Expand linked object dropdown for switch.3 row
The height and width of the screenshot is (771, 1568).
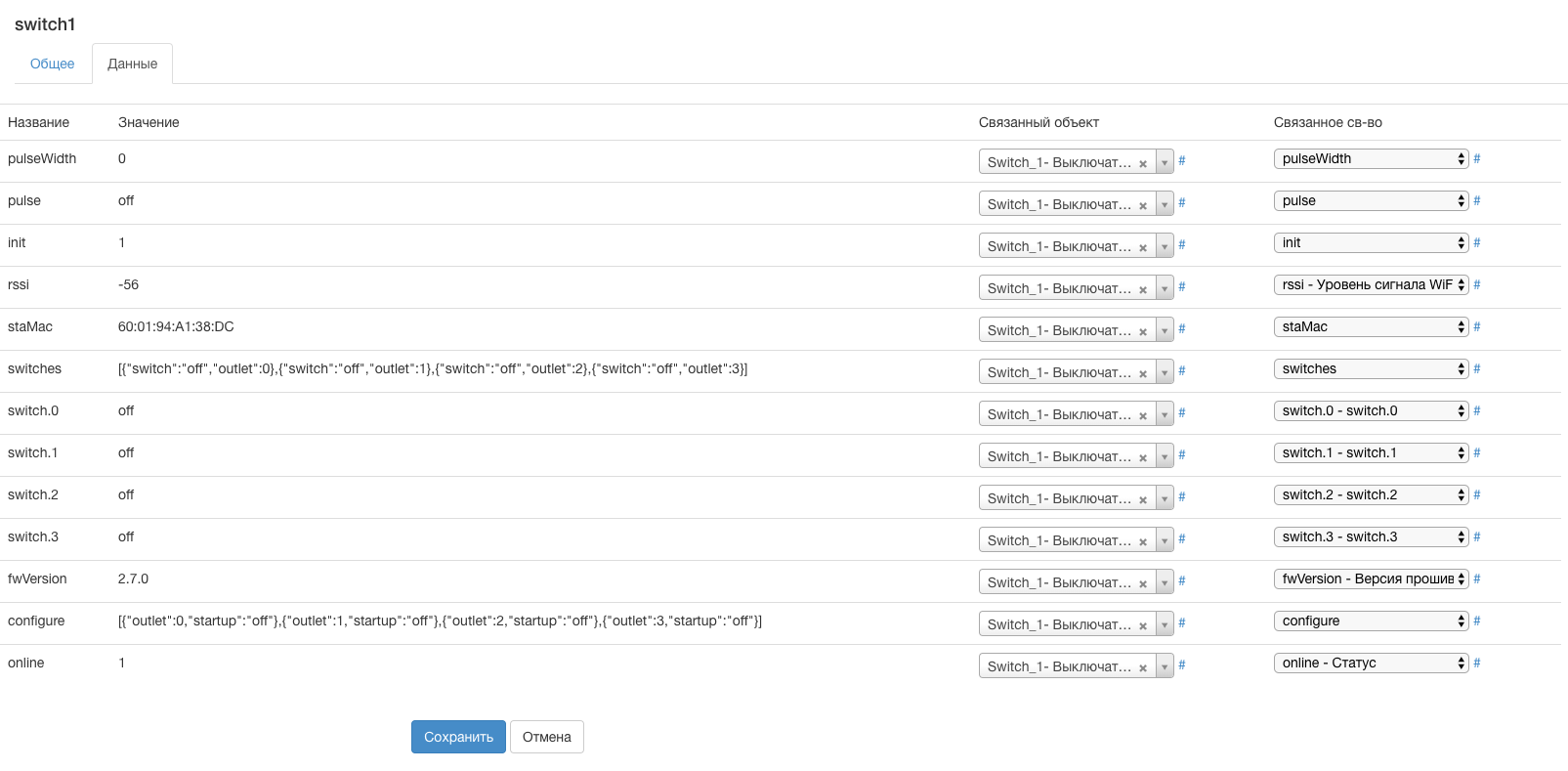pos(1165,540)
